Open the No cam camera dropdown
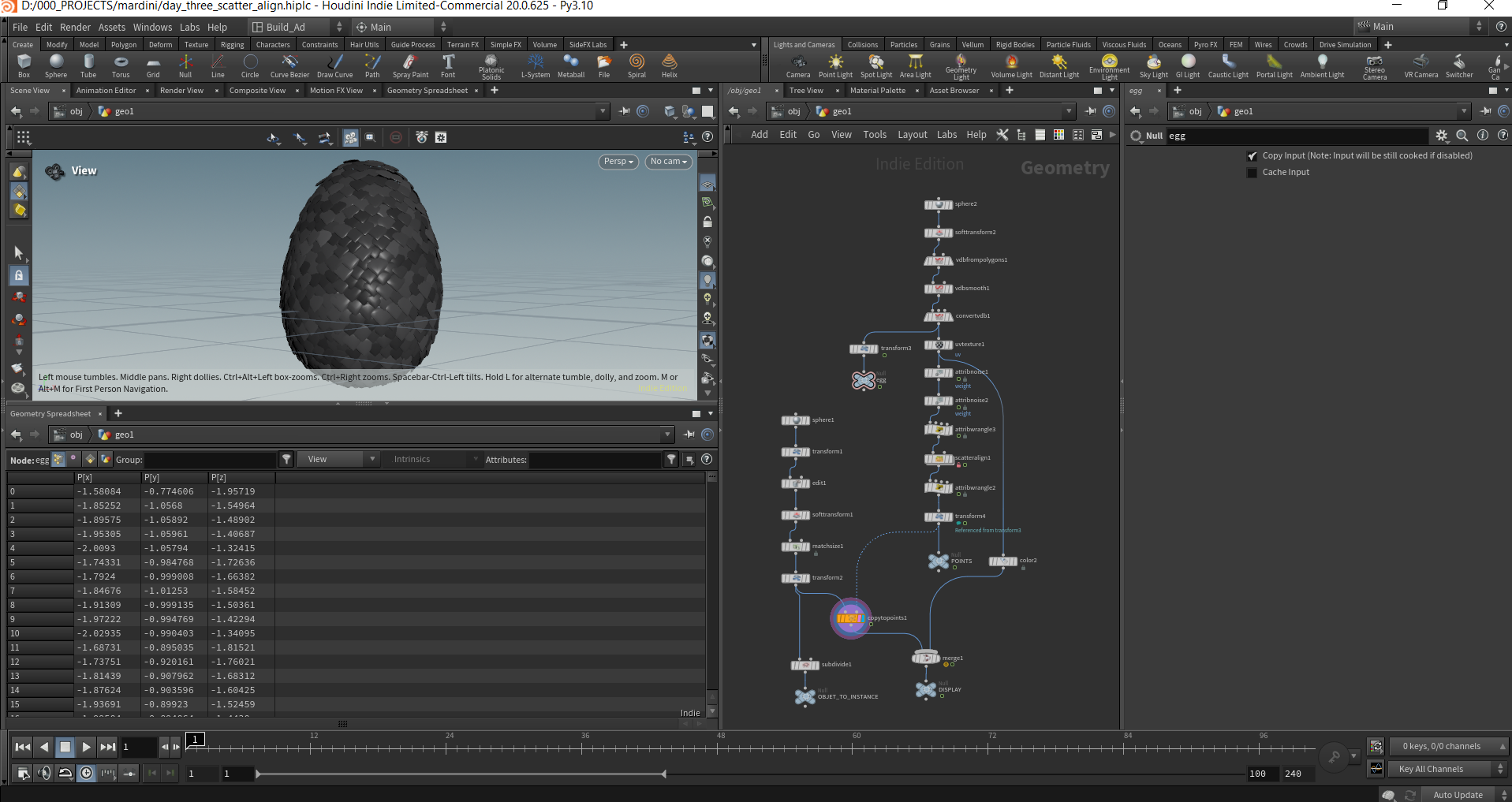1512x802 pixels. [669, 162]
